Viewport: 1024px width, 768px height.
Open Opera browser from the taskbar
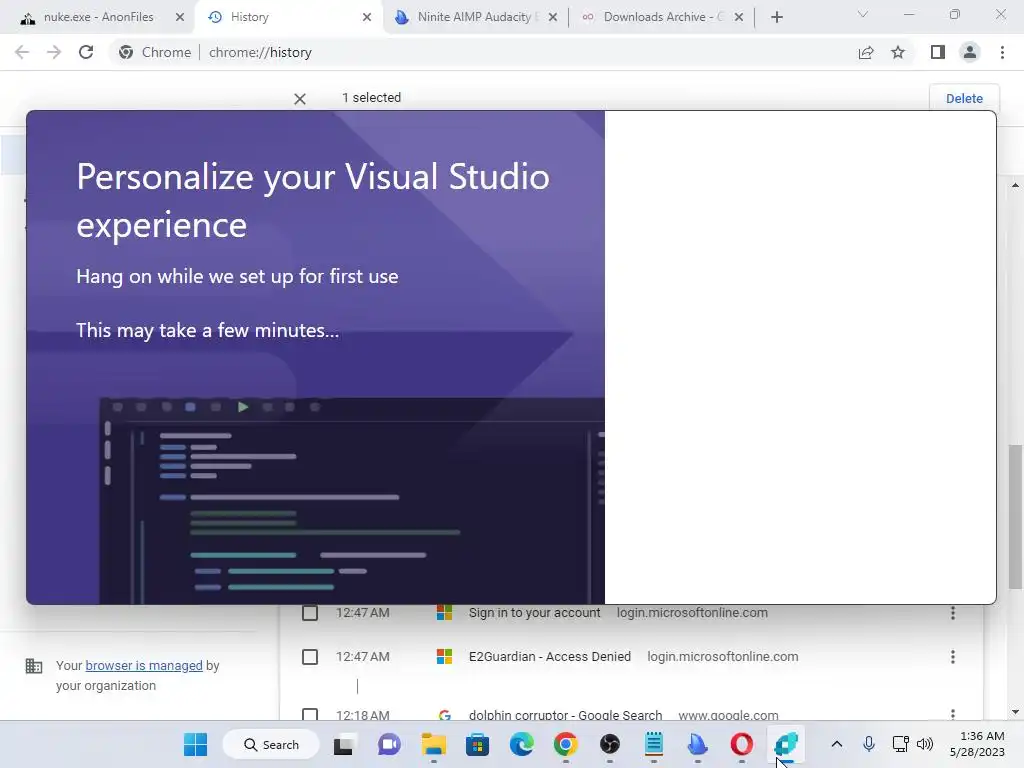click(741, 744)
